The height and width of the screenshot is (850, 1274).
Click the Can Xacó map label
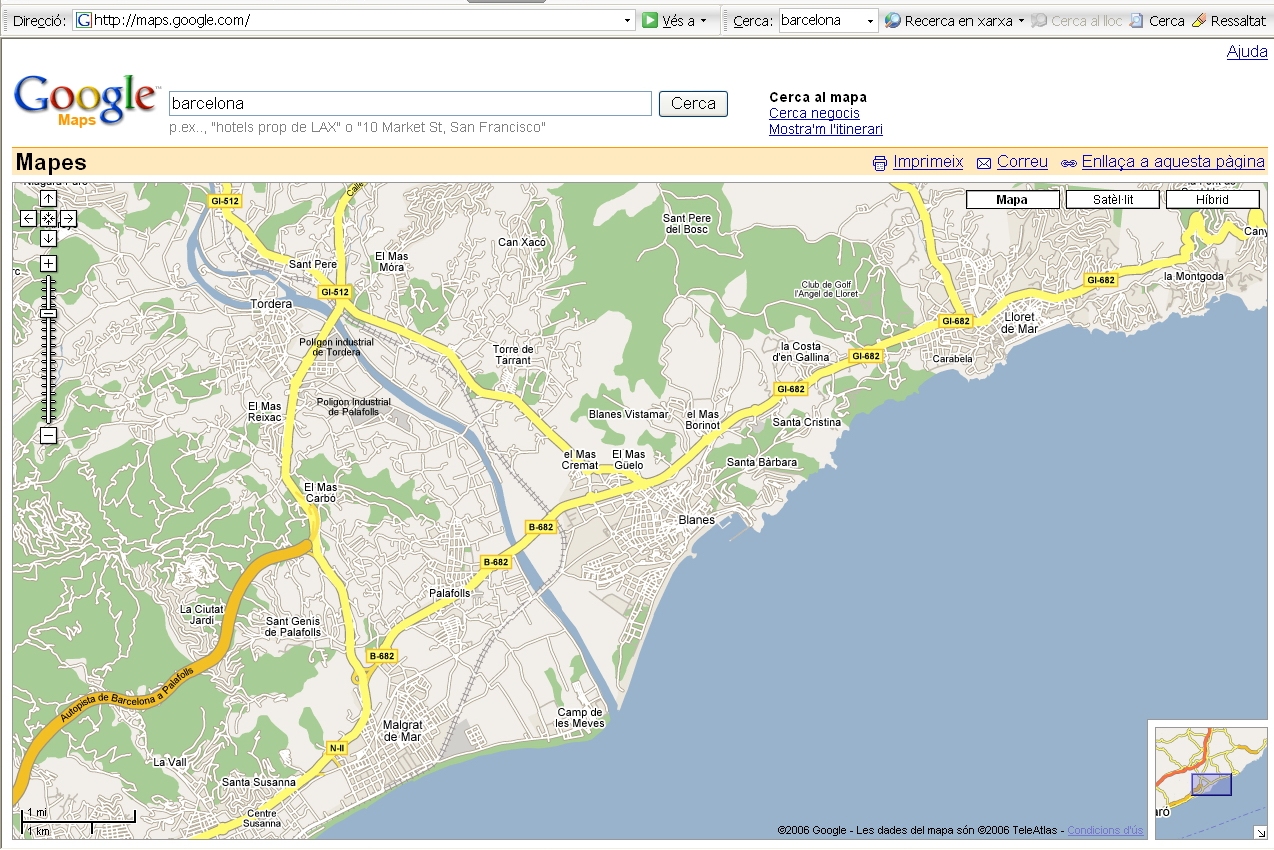click(x=522, y=242)
